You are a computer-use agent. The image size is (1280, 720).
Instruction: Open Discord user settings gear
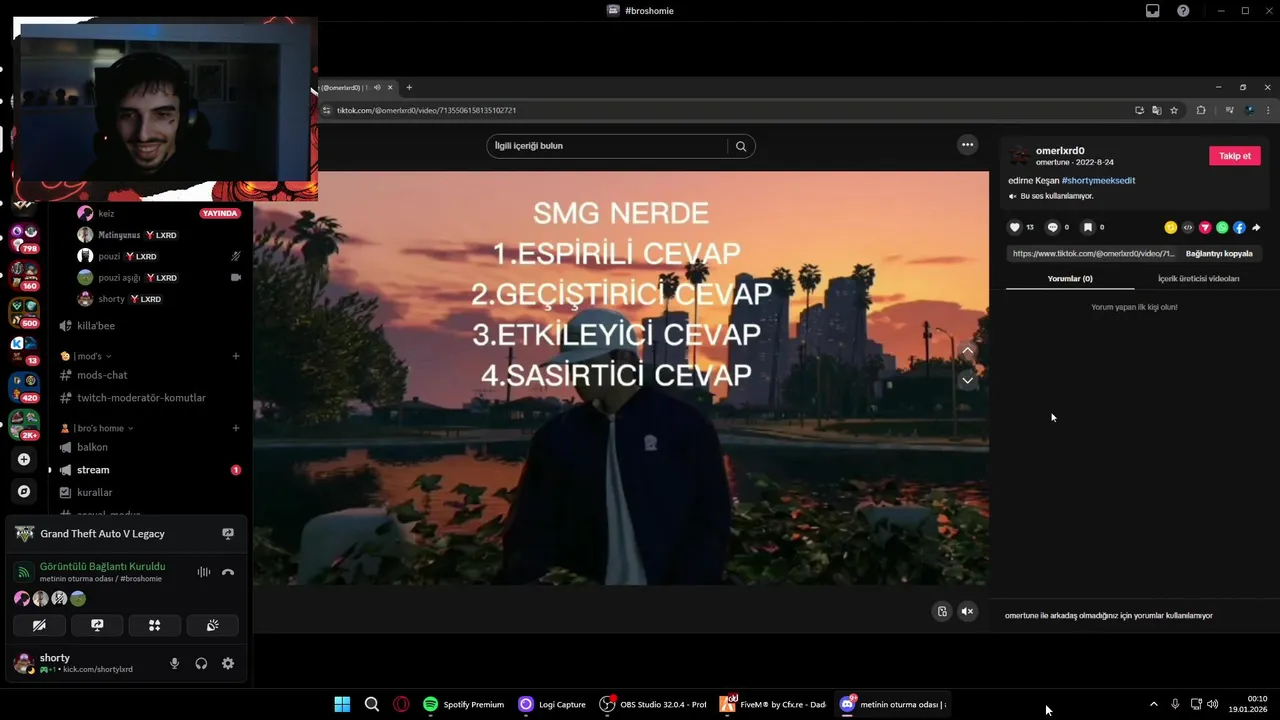228,663
